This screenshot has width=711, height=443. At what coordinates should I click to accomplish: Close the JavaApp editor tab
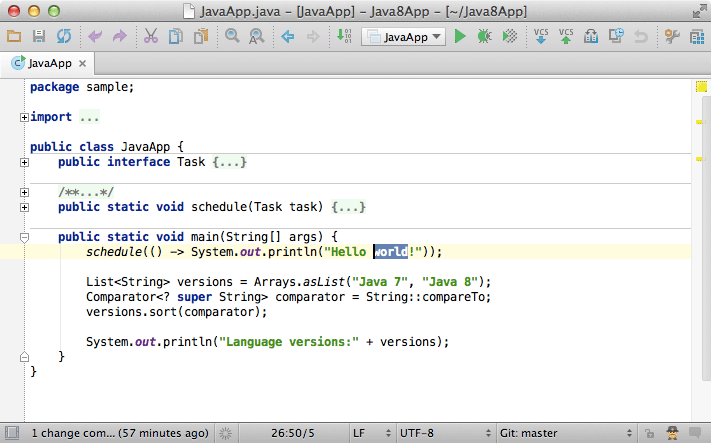(83, 63)
